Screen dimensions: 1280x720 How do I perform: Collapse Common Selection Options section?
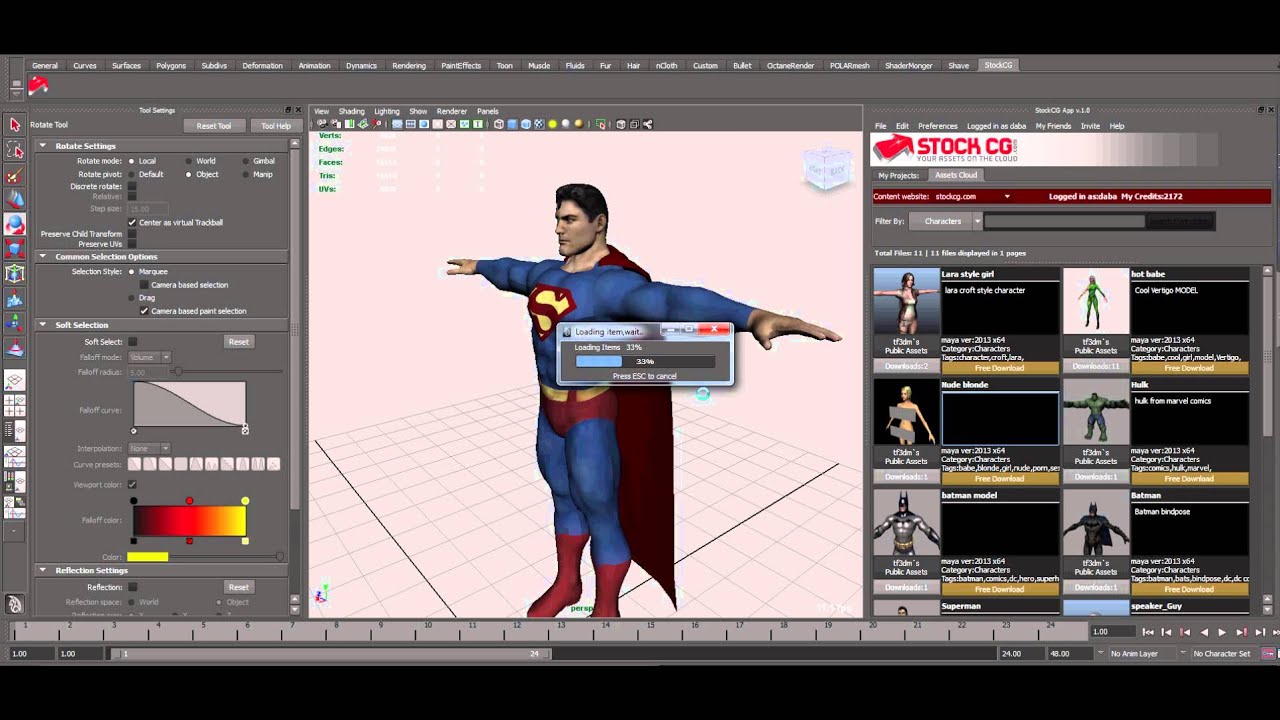click(43, 257)
